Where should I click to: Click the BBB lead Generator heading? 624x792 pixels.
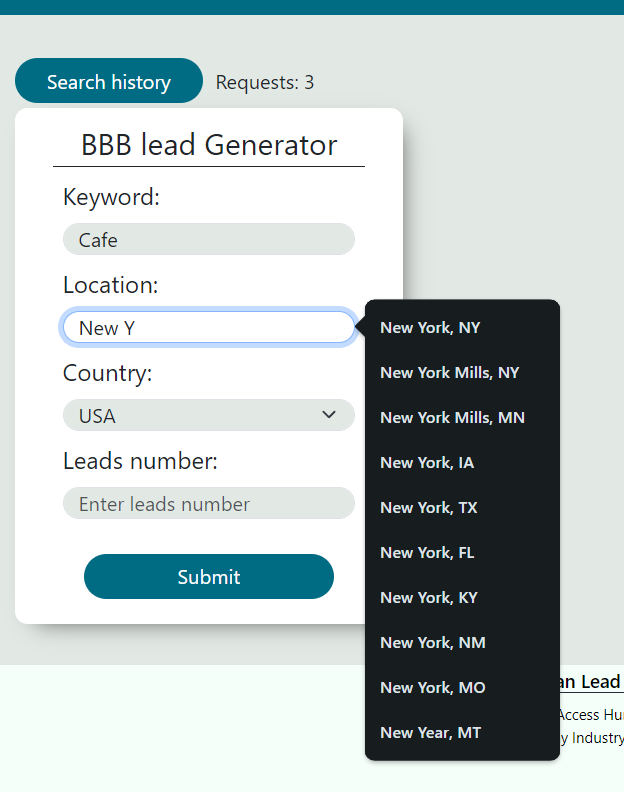209,145
